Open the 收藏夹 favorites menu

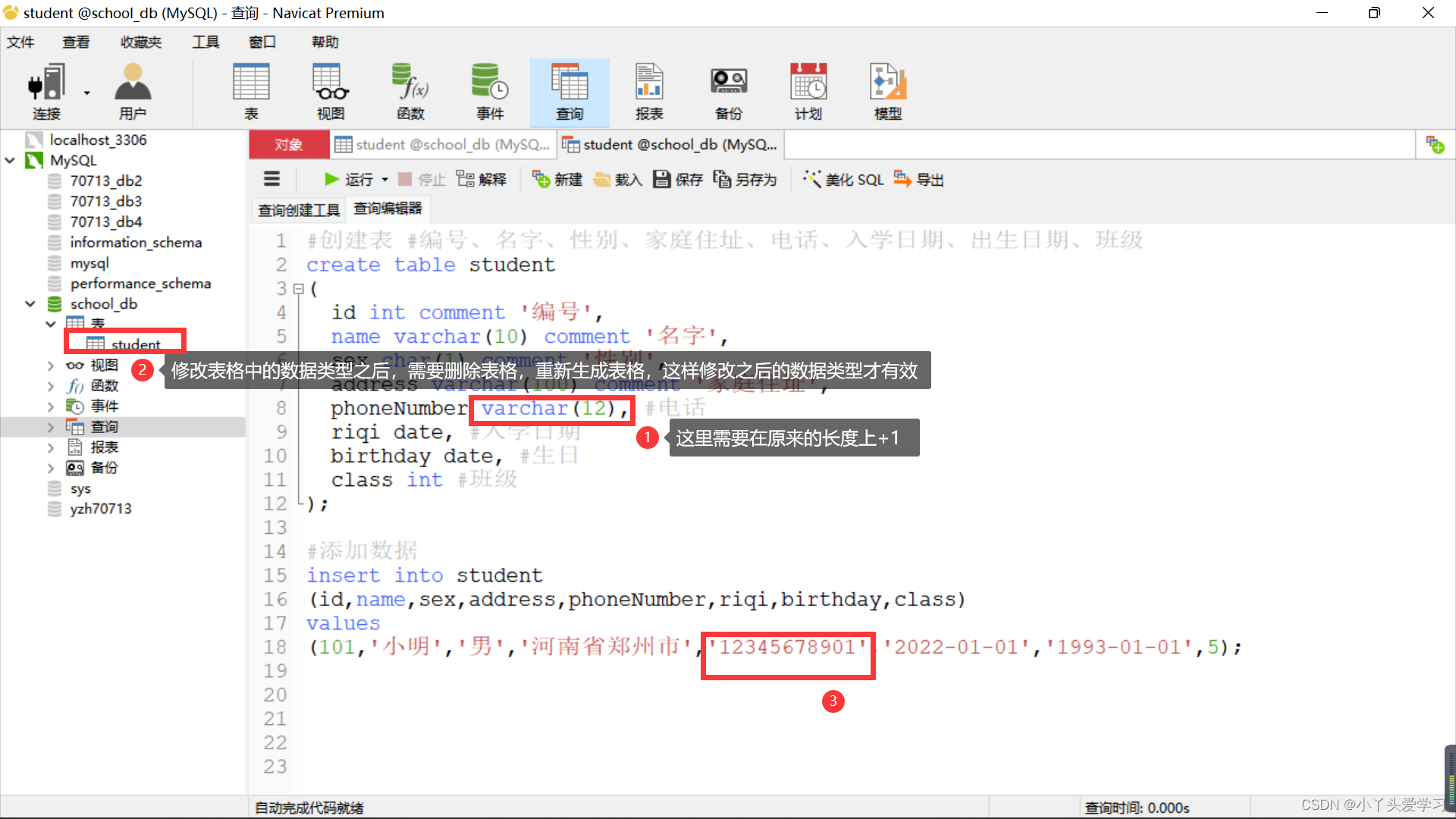[141, 42]
